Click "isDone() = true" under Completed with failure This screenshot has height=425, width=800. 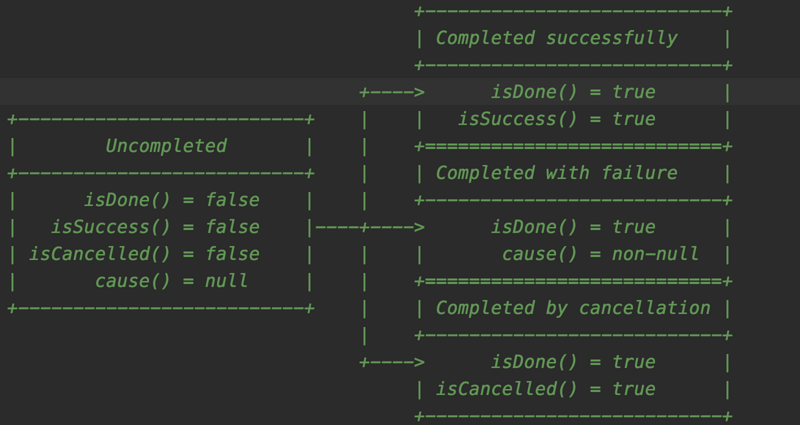573,227
